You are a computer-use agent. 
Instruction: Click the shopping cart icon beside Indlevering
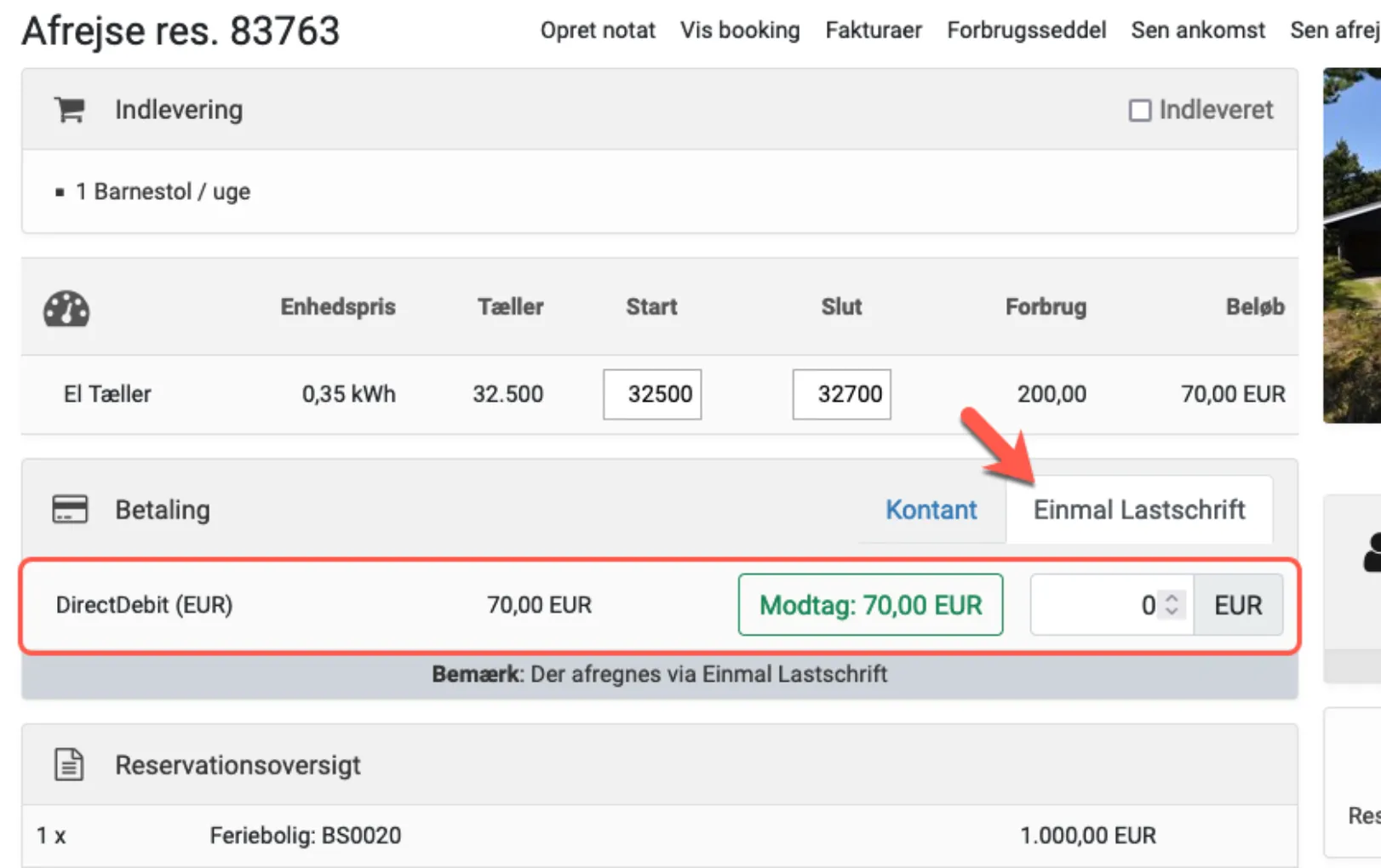[69, 109]
